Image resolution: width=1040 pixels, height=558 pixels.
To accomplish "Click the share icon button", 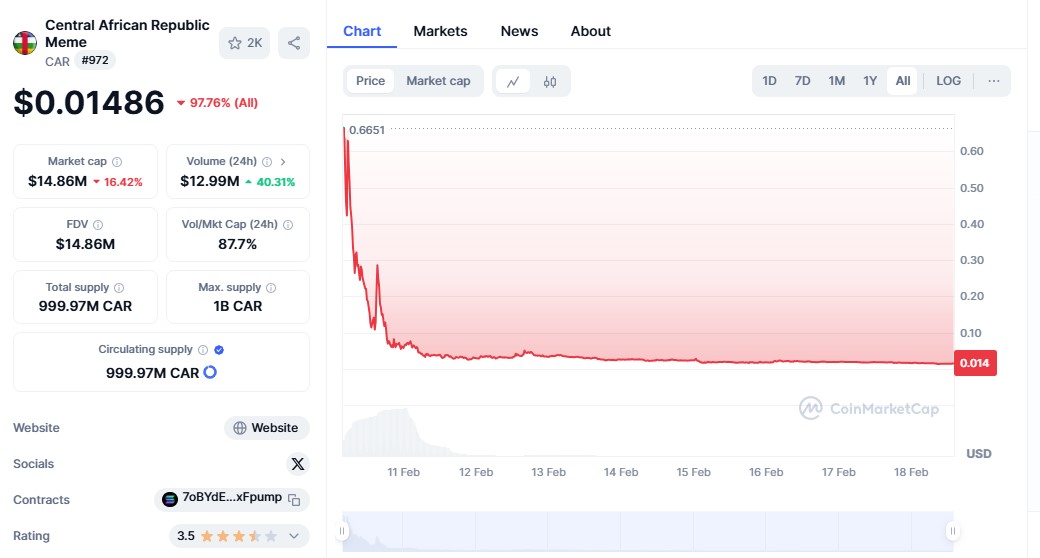I will (294, 43).
